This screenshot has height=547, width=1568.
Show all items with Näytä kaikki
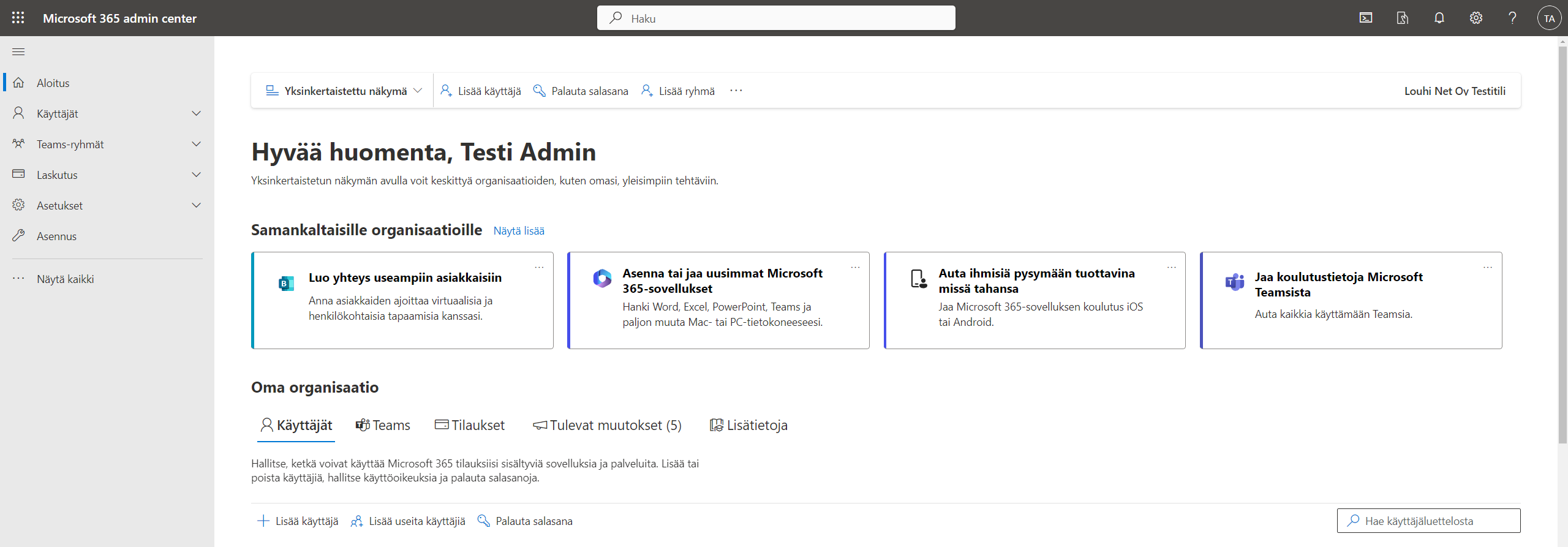[x=107, y=279]
